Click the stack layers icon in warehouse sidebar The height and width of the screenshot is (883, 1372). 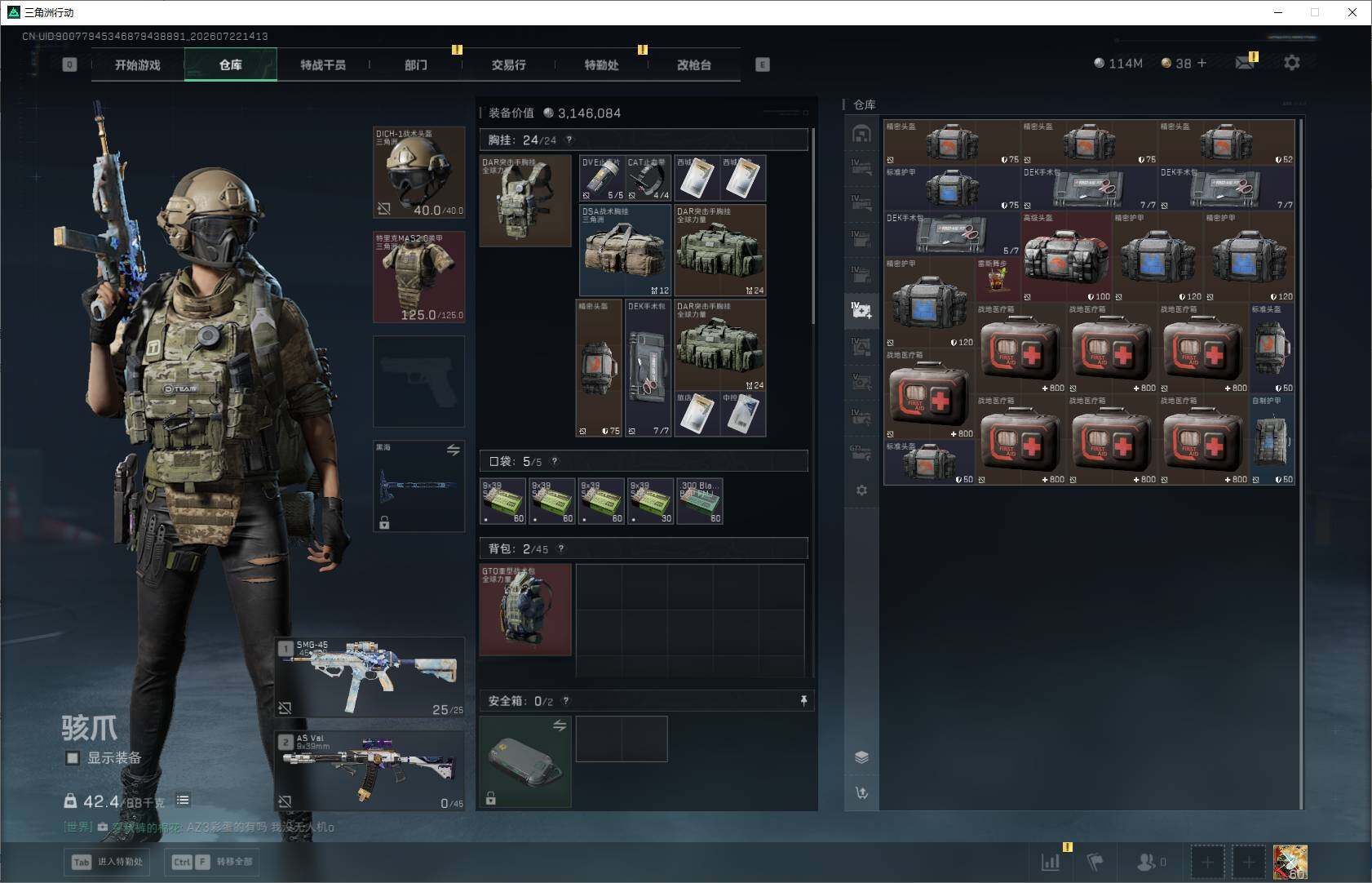861,757
